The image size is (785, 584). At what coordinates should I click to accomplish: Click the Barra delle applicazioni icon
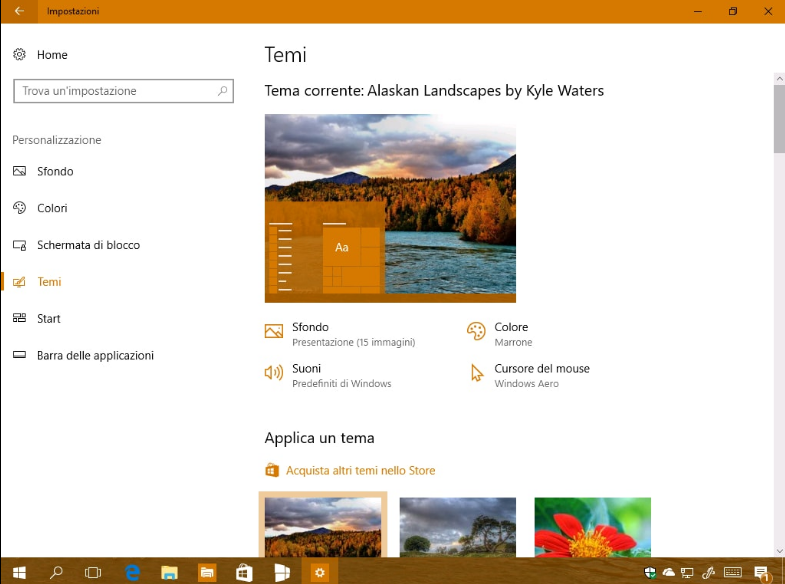click(x=19, y=355)
